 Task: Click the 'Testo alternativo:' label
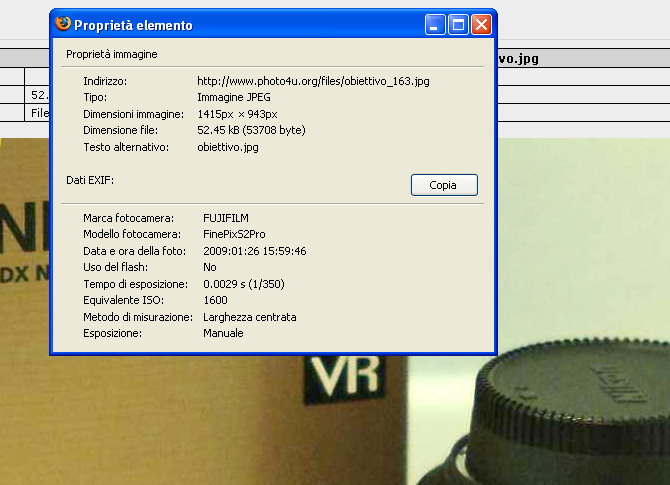pyautogui.click(x=126, y=147)
